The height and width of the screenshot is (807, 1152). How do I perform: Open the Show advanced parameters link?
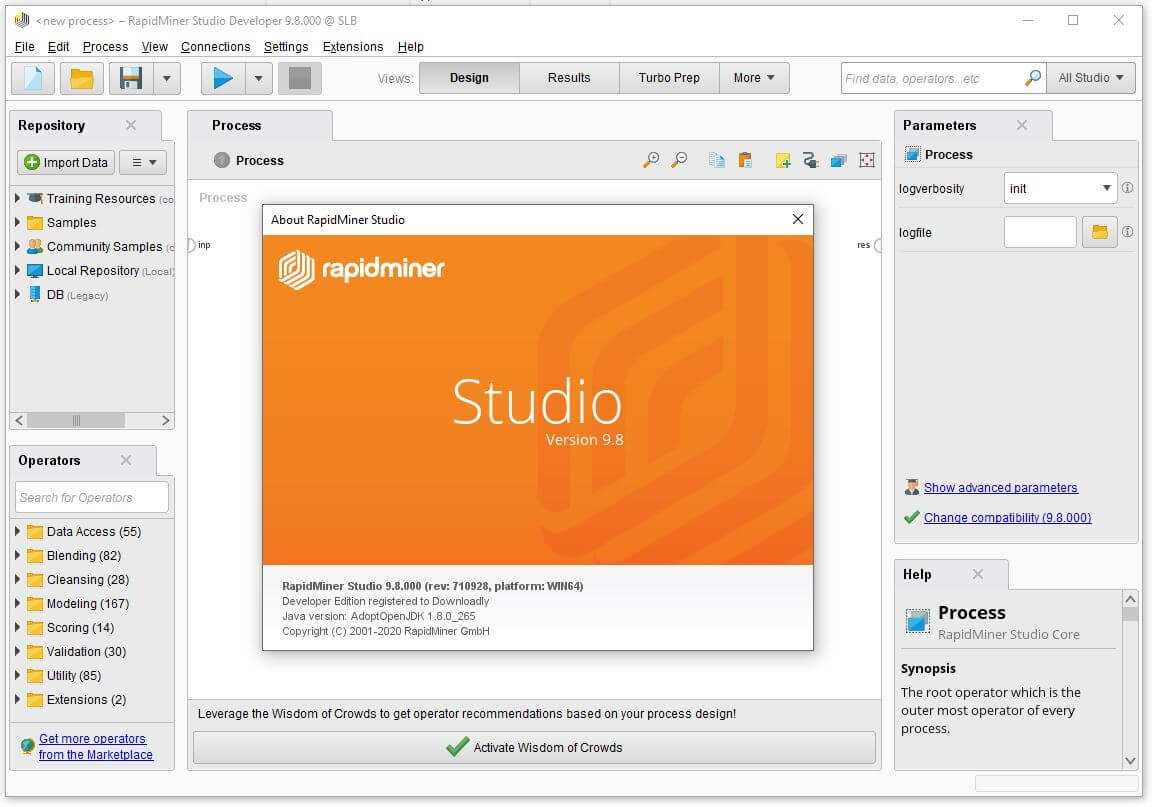coord(1000,487)
